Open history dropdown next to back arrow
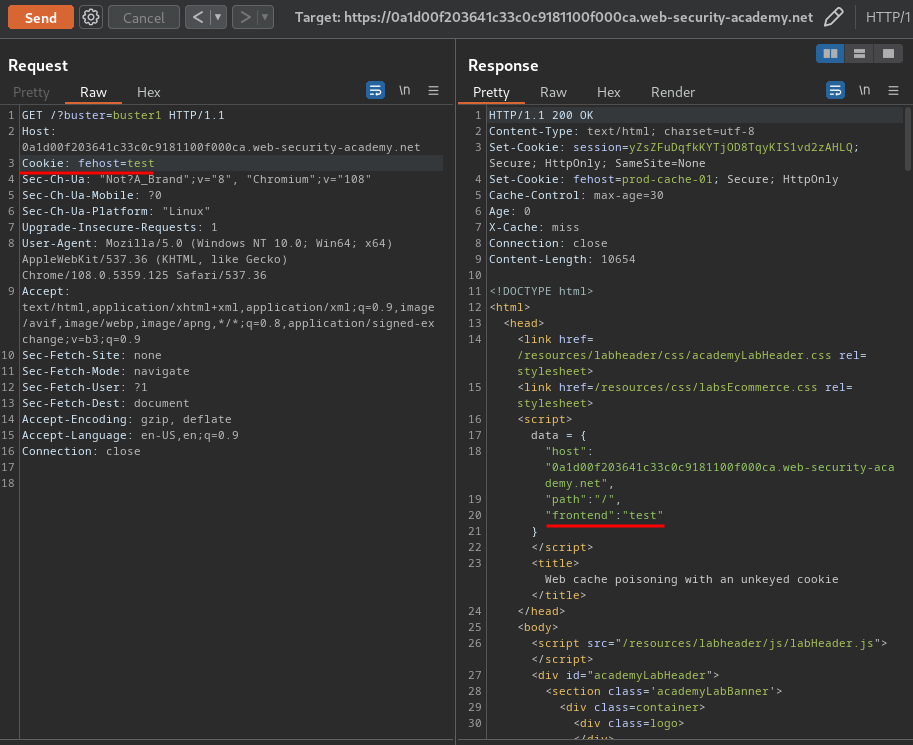The width and height of the screenshot is (913, 745). point(218,17)
